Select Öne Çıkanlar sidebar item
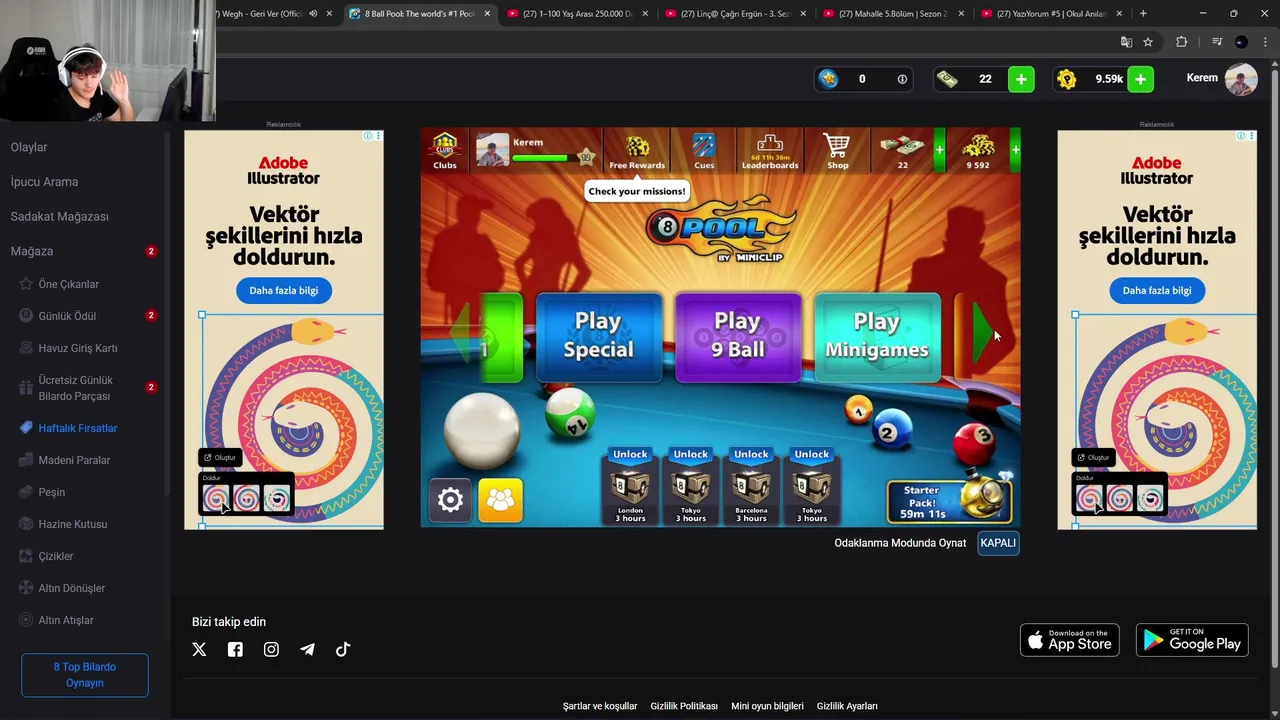Viewport: 1280px width, 720px height. (x=68, y=284)
